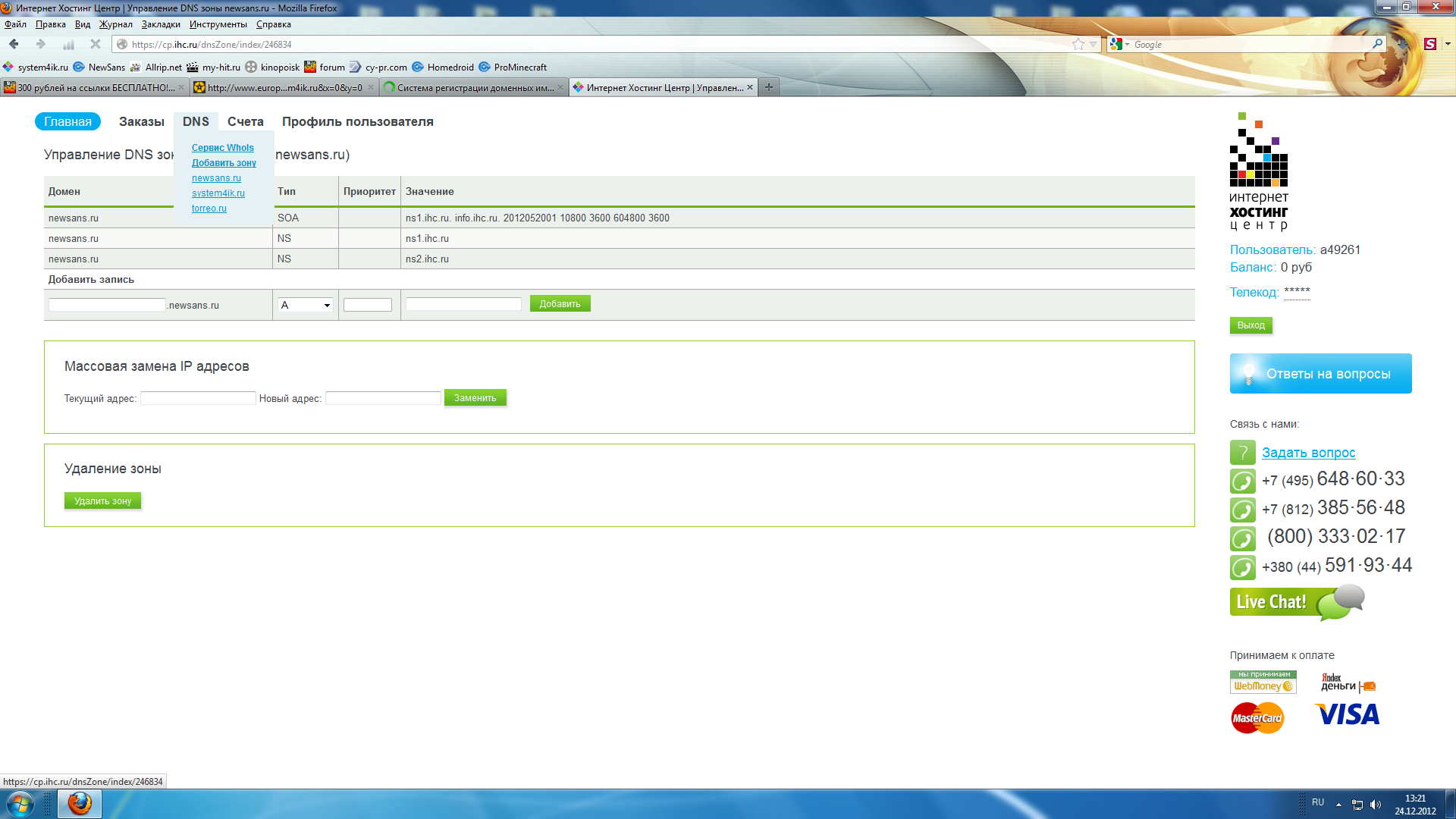This screenshot has width=1456, height=819.
Task: Stop page loading with the X icon
Action: 96,44
